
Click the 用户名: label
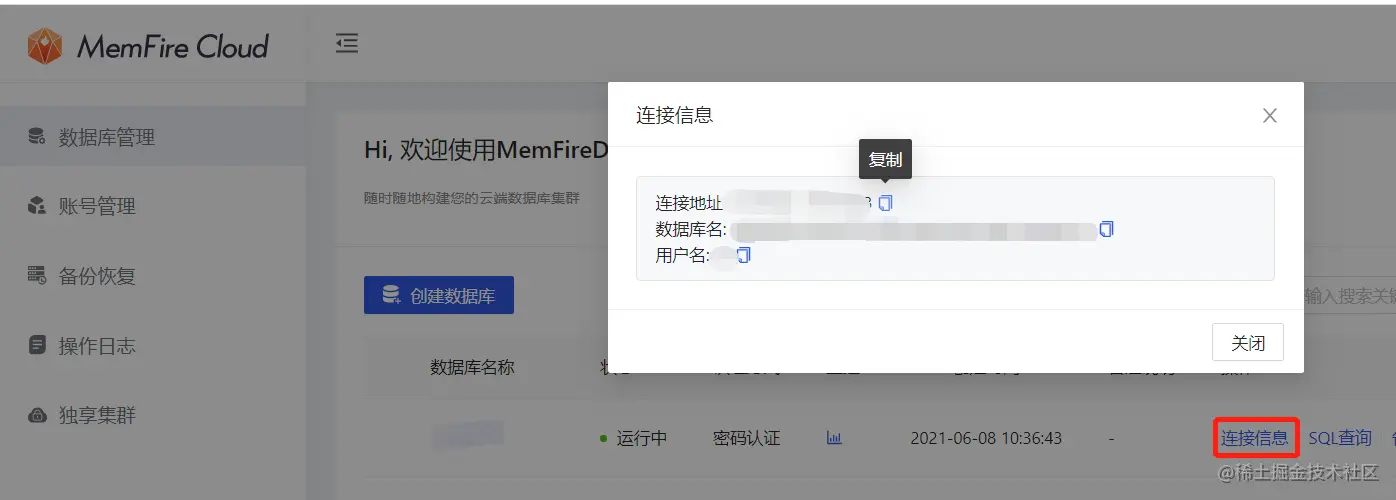(x=682, y=255)
